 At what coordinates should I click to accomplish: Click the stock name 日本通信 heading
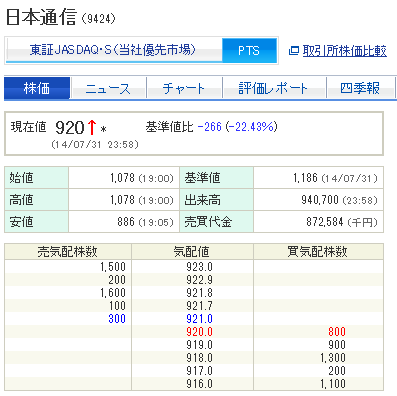pos(42,17)
